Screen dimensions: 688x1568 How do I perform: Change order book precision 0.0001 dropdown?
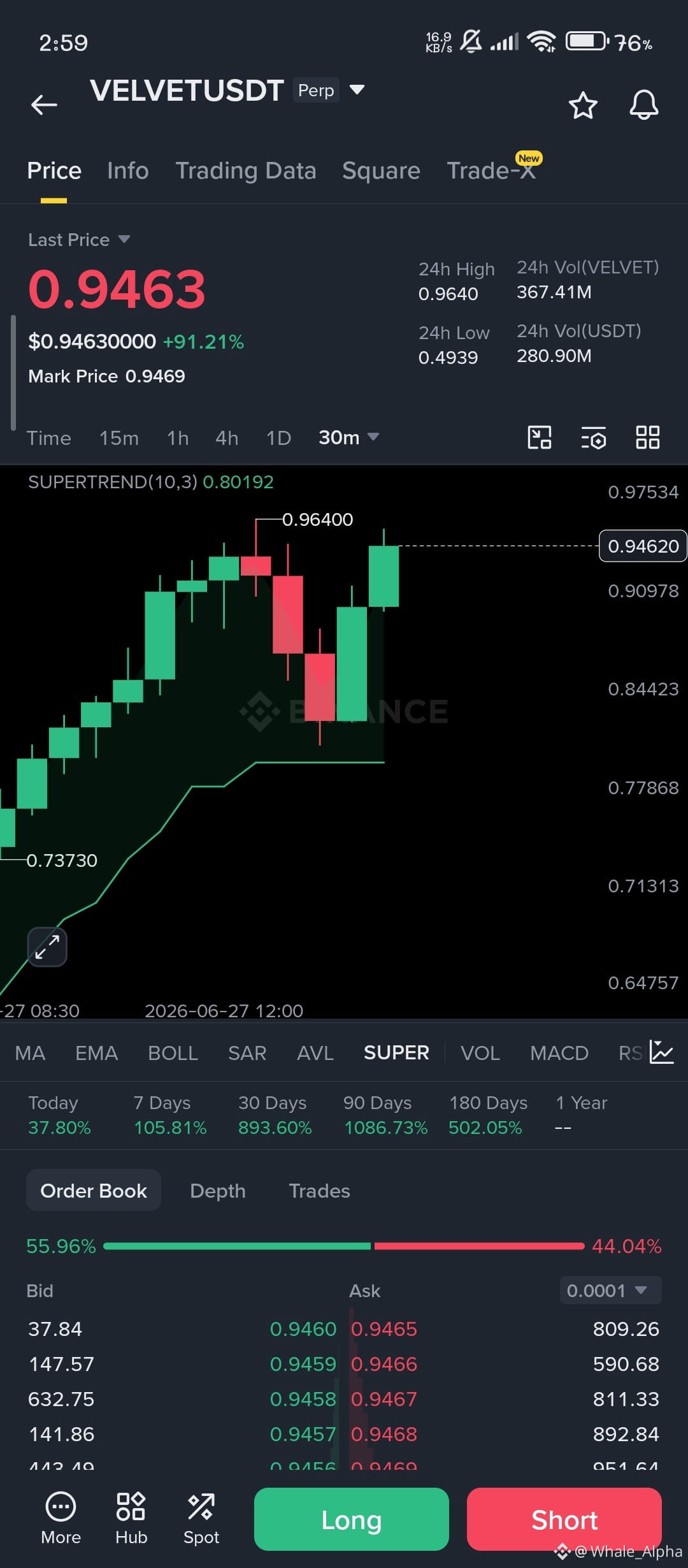click(x=610, y=1291)
